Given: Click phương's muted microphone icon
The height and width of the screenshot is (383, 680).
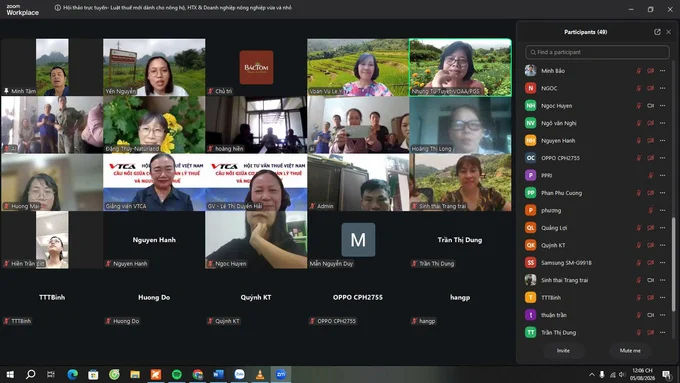Looking at the screenshot, I should (x=651, y=210).
